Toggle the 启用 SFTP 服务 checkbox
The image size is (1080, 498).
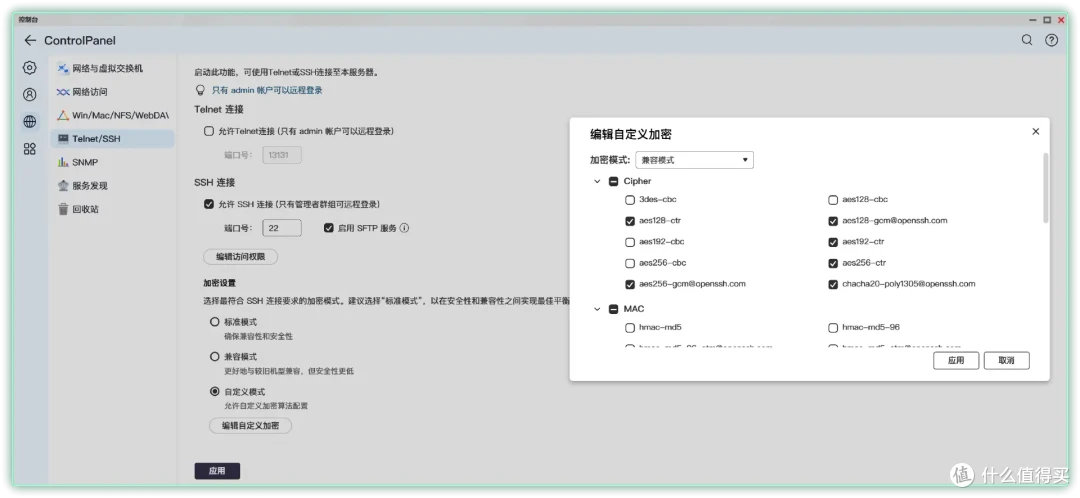329,228
